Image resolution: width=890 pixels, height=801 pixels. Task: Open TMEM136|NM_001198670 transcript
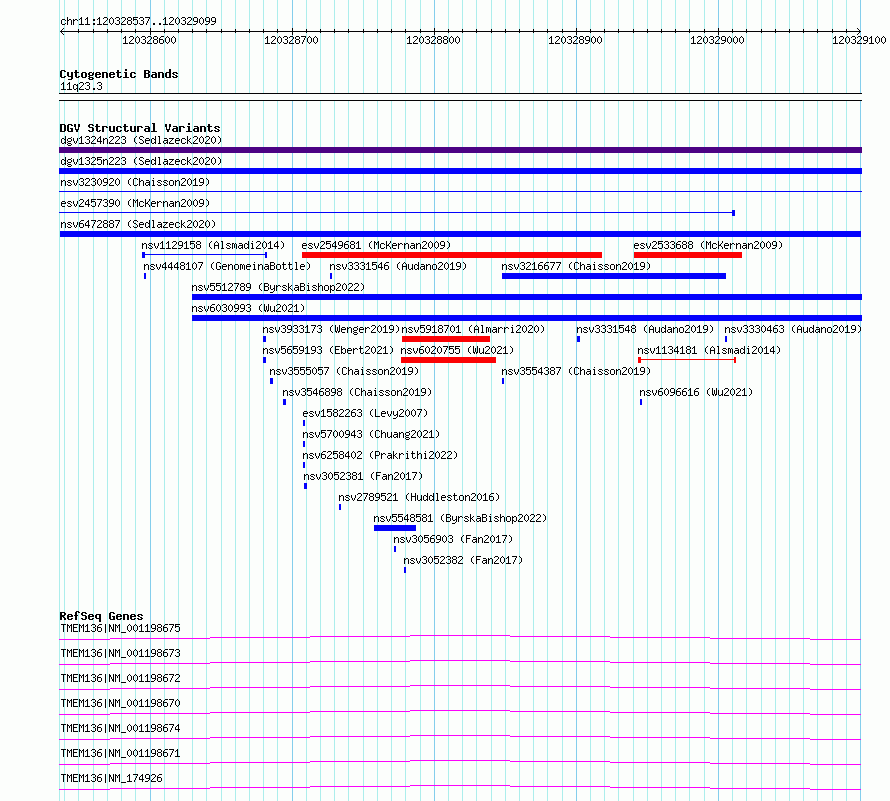[120, 703]
